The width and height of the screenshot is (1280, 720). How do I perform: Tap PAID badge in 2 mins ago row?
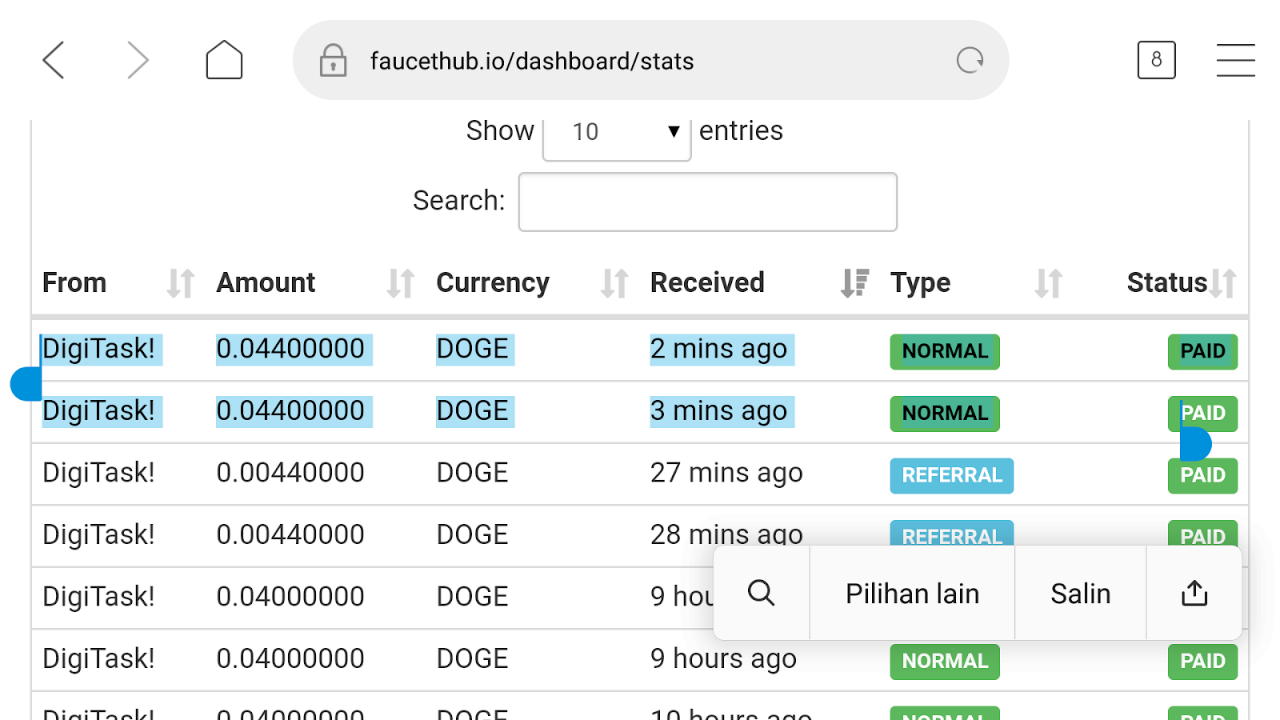tap(1203, 351)
